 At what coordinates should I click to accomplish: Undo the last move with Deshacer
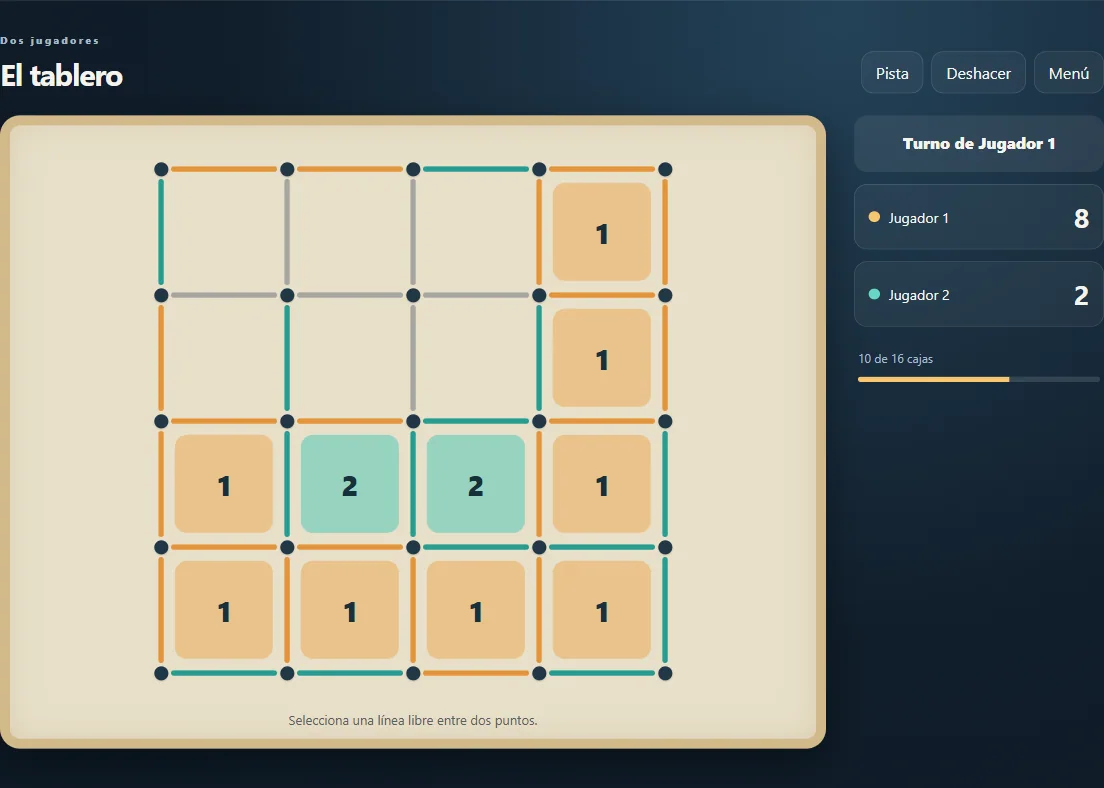[x=978, y=73]
